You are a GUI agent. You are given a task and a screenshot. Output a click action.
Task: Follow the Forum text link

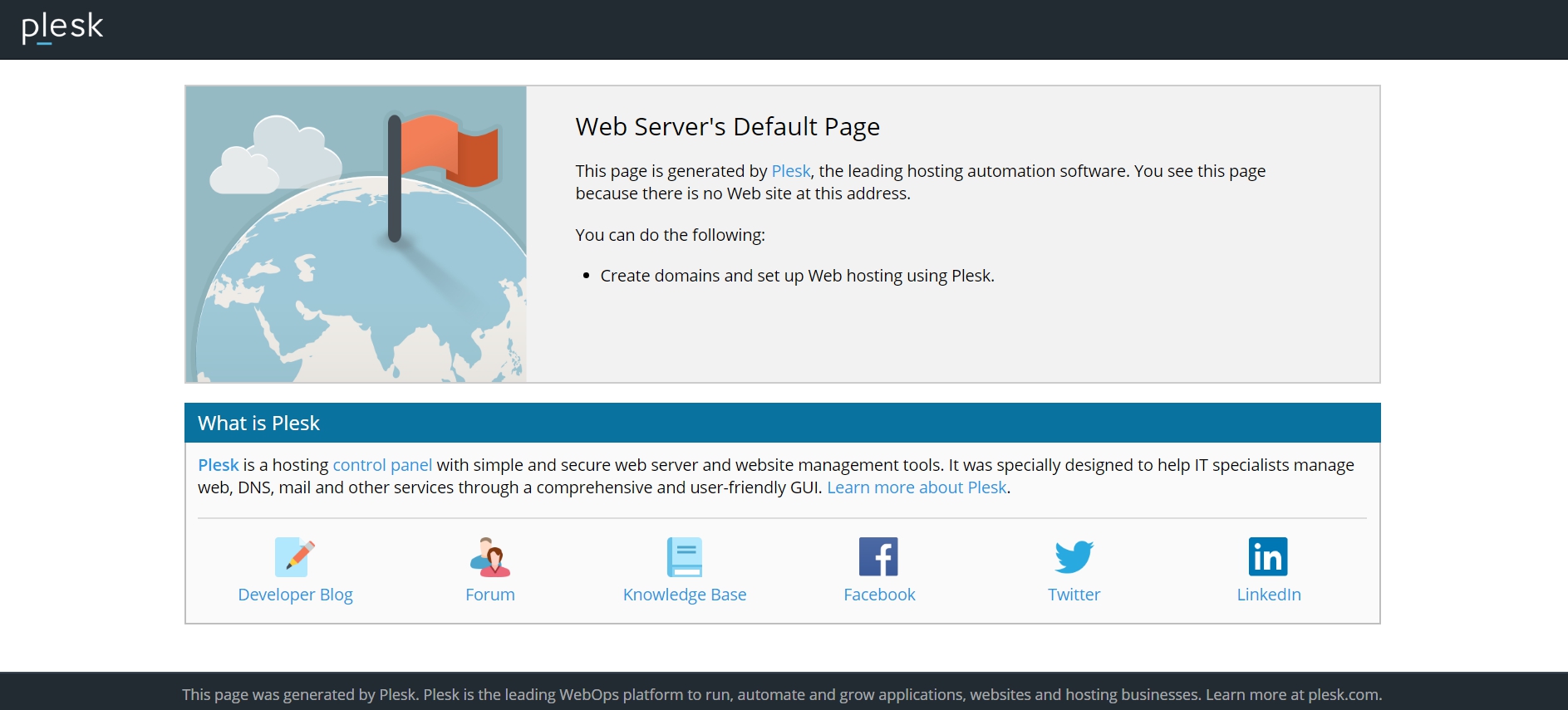[x=490, y=595]
